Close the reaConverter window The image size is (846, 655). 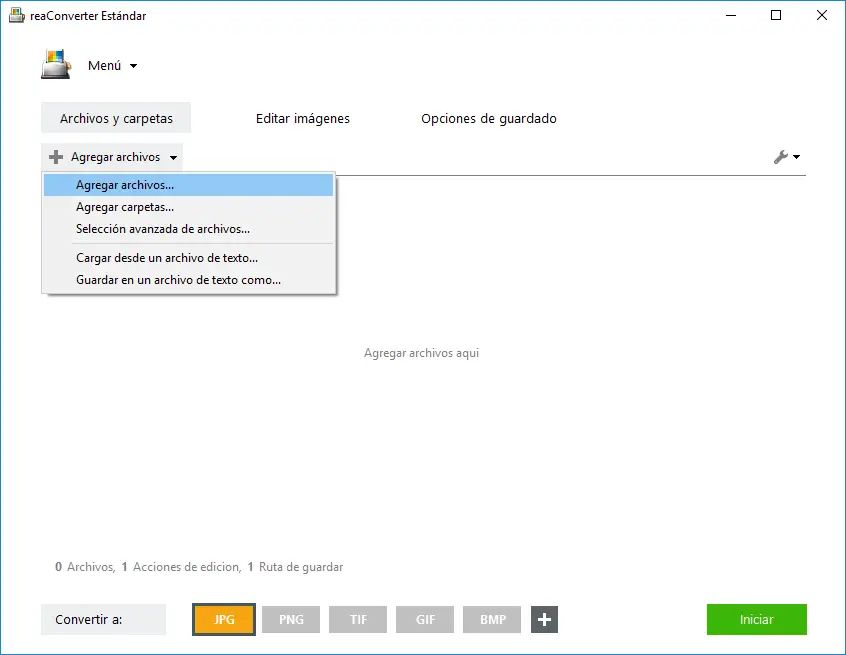822,15
